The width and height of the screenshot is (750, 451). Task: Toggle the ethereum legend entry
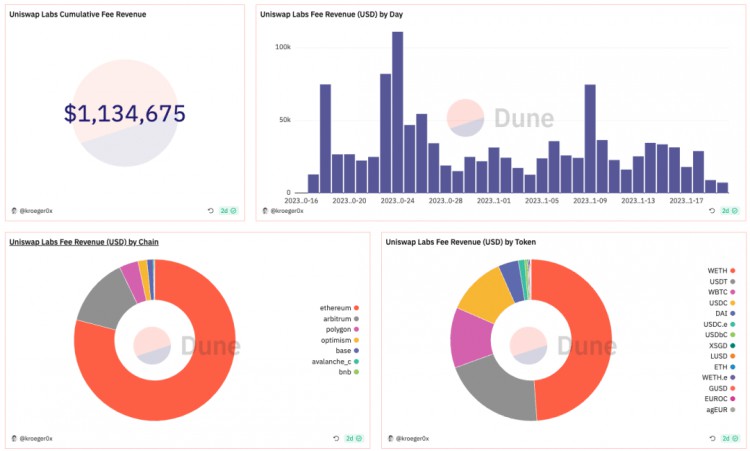pyautogui.click(x=339, y=308)
